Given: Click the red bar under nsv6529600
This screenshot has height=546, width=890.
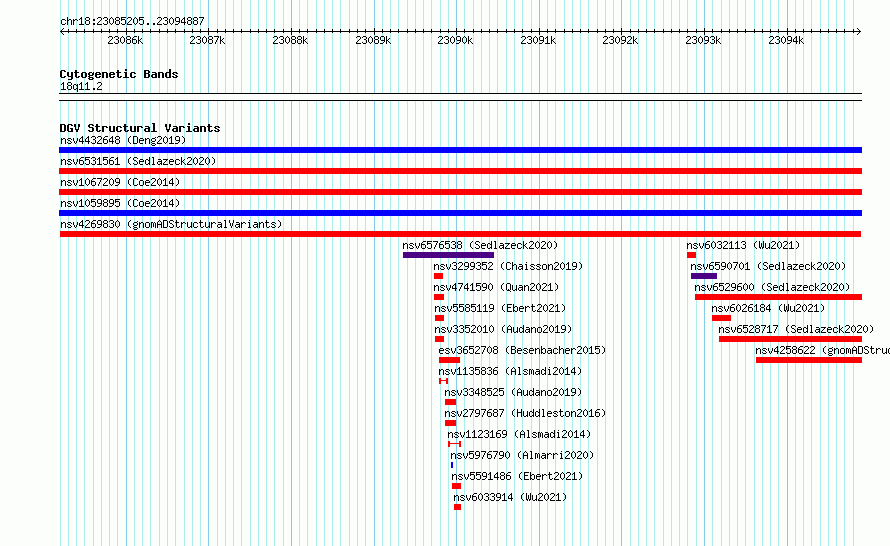Looking at the screenshot, I should coord(778,297).
